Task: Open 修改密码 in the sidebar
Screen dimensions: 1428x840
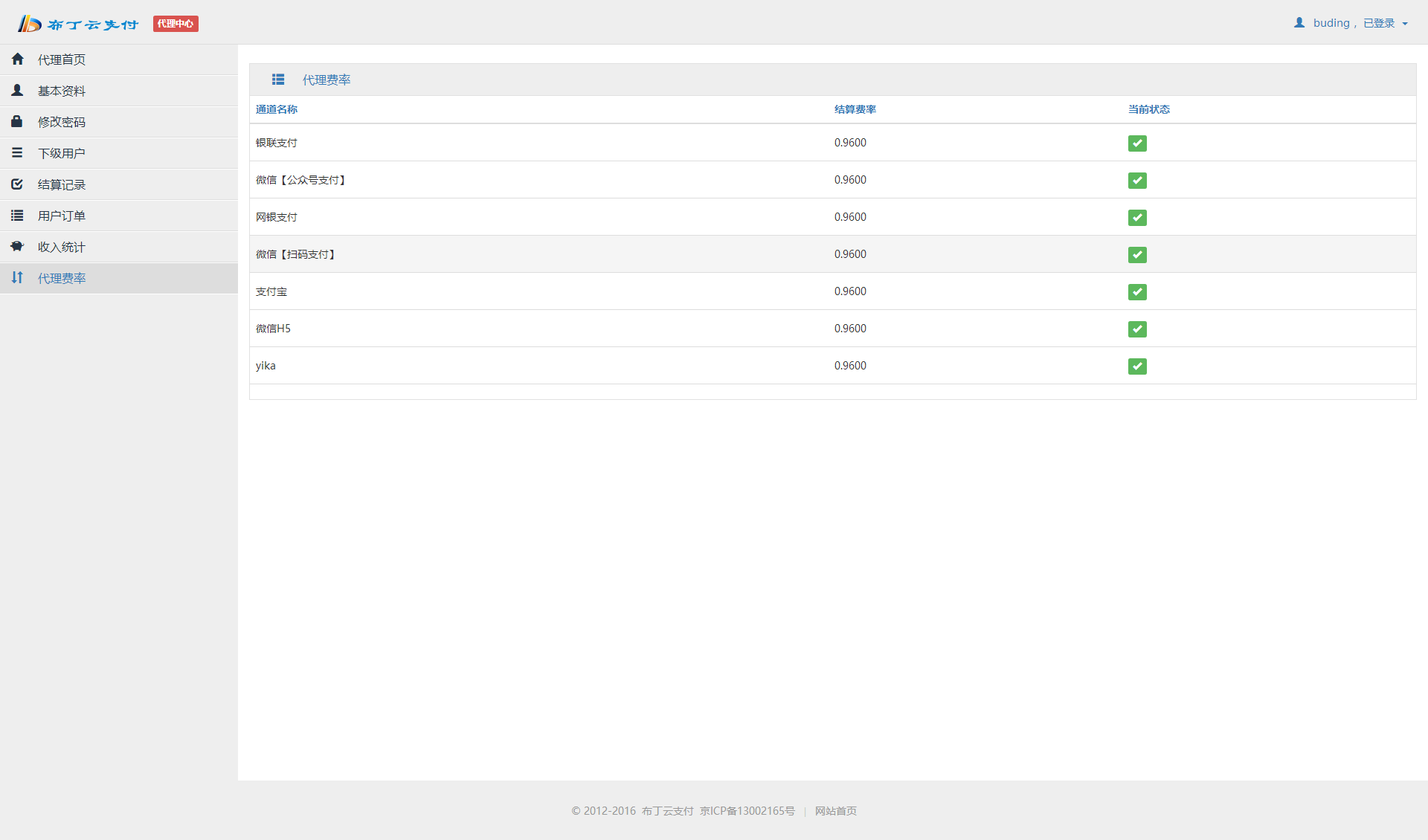Action: [119, 122]
